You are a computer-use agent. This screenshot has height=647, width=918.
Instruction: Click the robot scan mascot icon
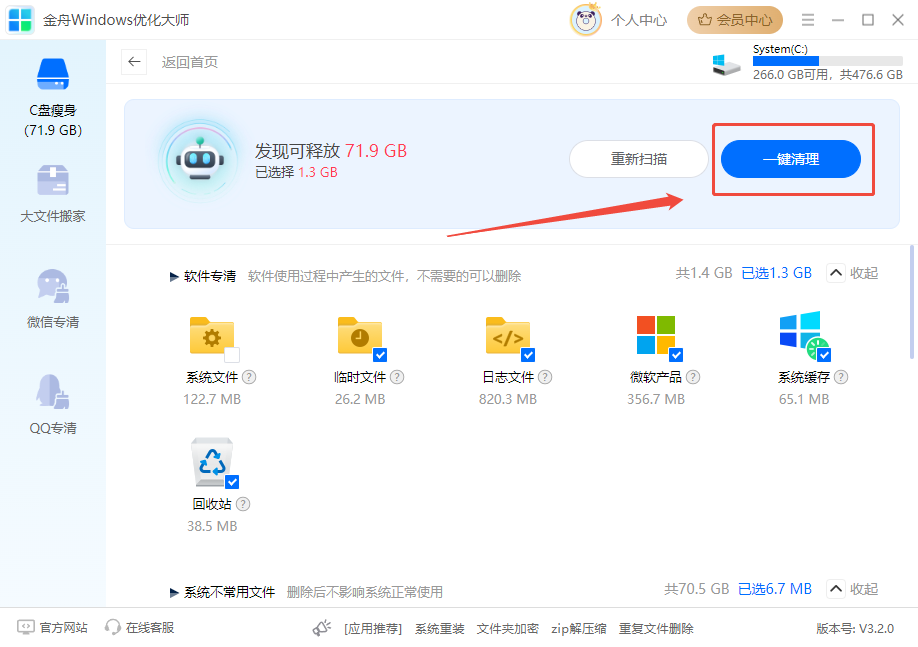(x=200, y=160)
